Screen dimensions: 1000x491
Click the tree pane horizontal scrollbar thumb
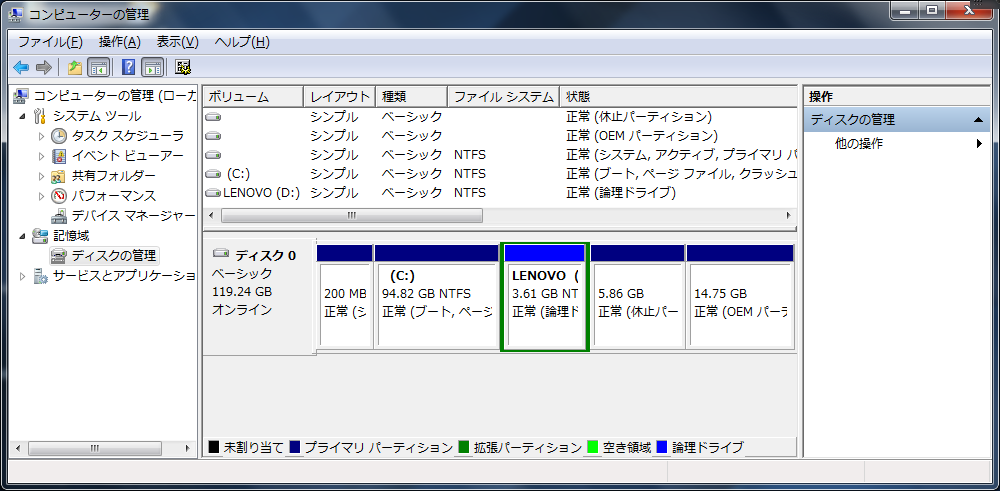(94, 448)
